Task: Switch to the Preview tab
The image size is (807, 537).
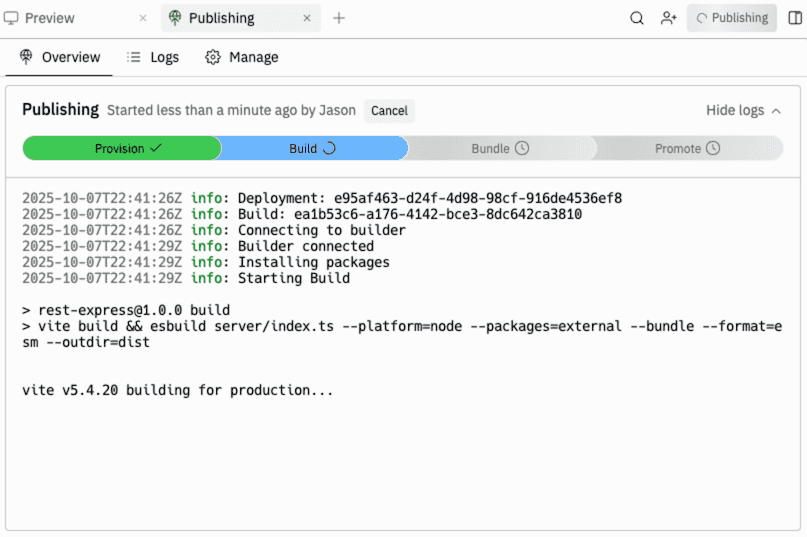Action: pos(50,18)
